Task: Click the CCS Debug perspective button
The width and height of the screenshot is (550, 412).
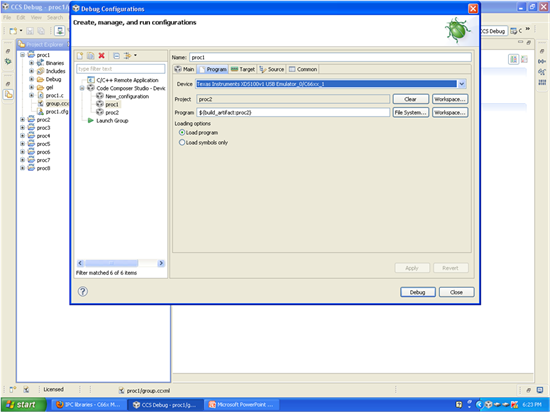Action: coord(493,31)
